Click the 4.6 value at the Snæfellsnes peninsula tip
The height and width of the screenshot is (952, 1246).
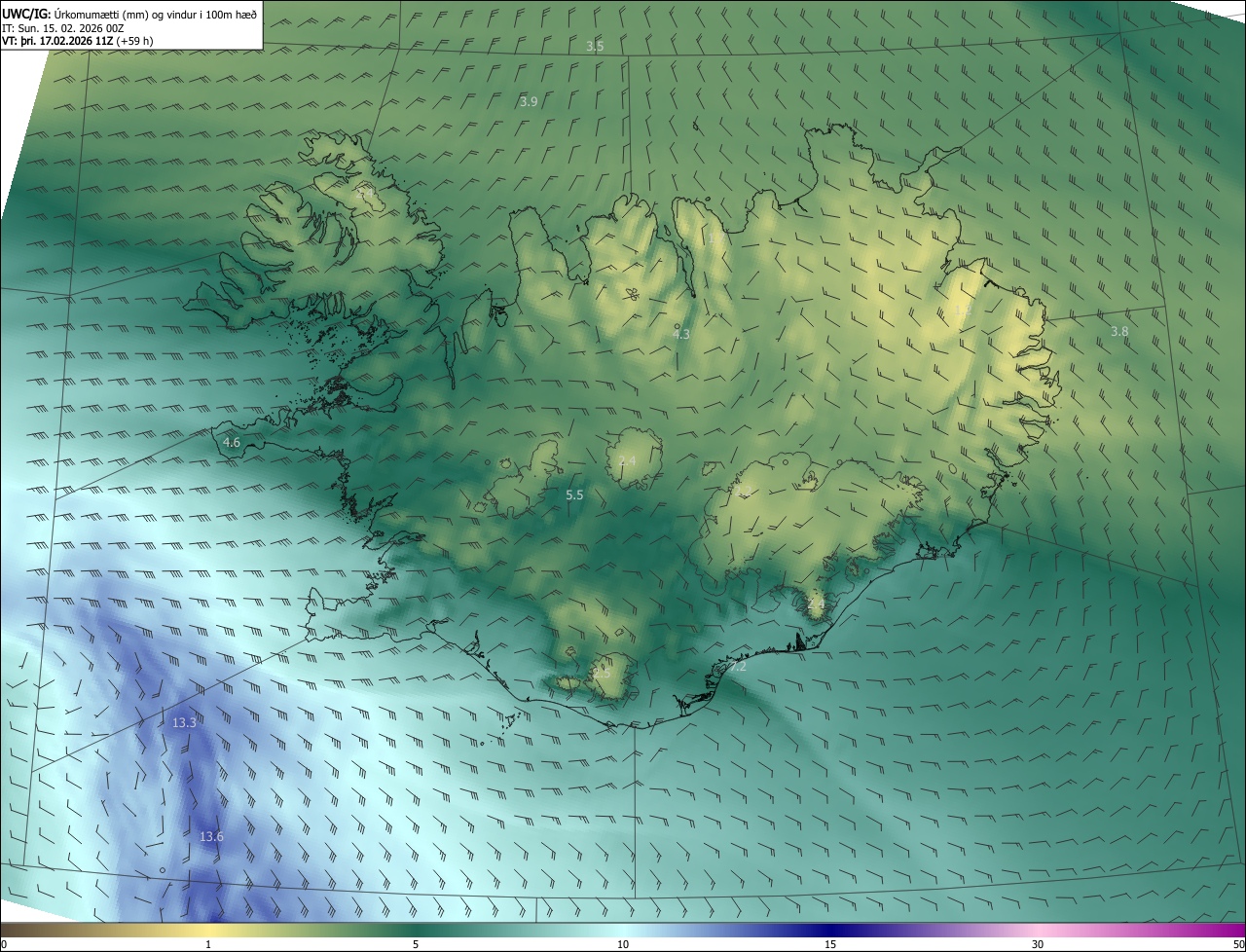pos(232,442)
